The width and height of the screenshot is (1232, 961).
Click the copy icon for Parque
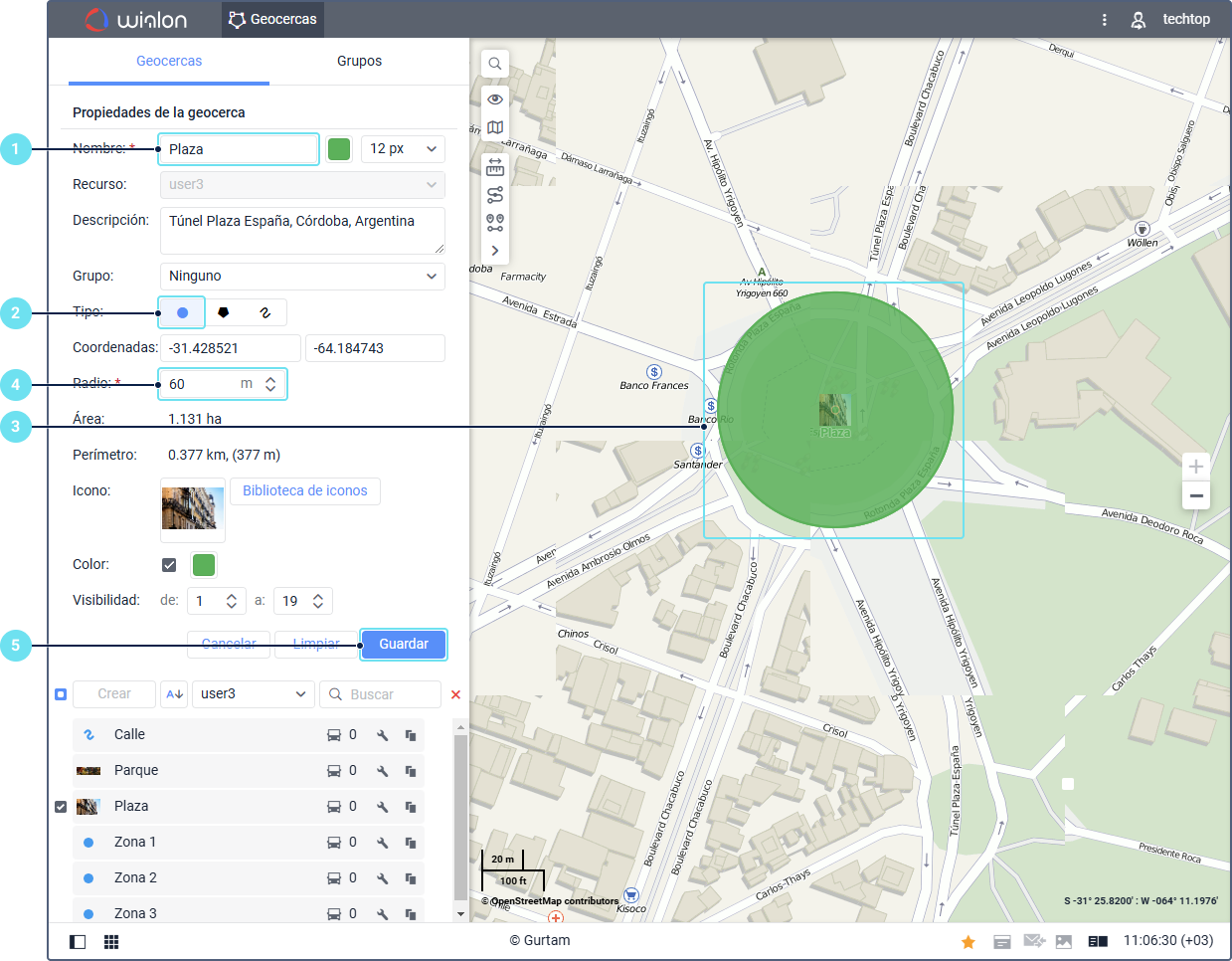410,771
